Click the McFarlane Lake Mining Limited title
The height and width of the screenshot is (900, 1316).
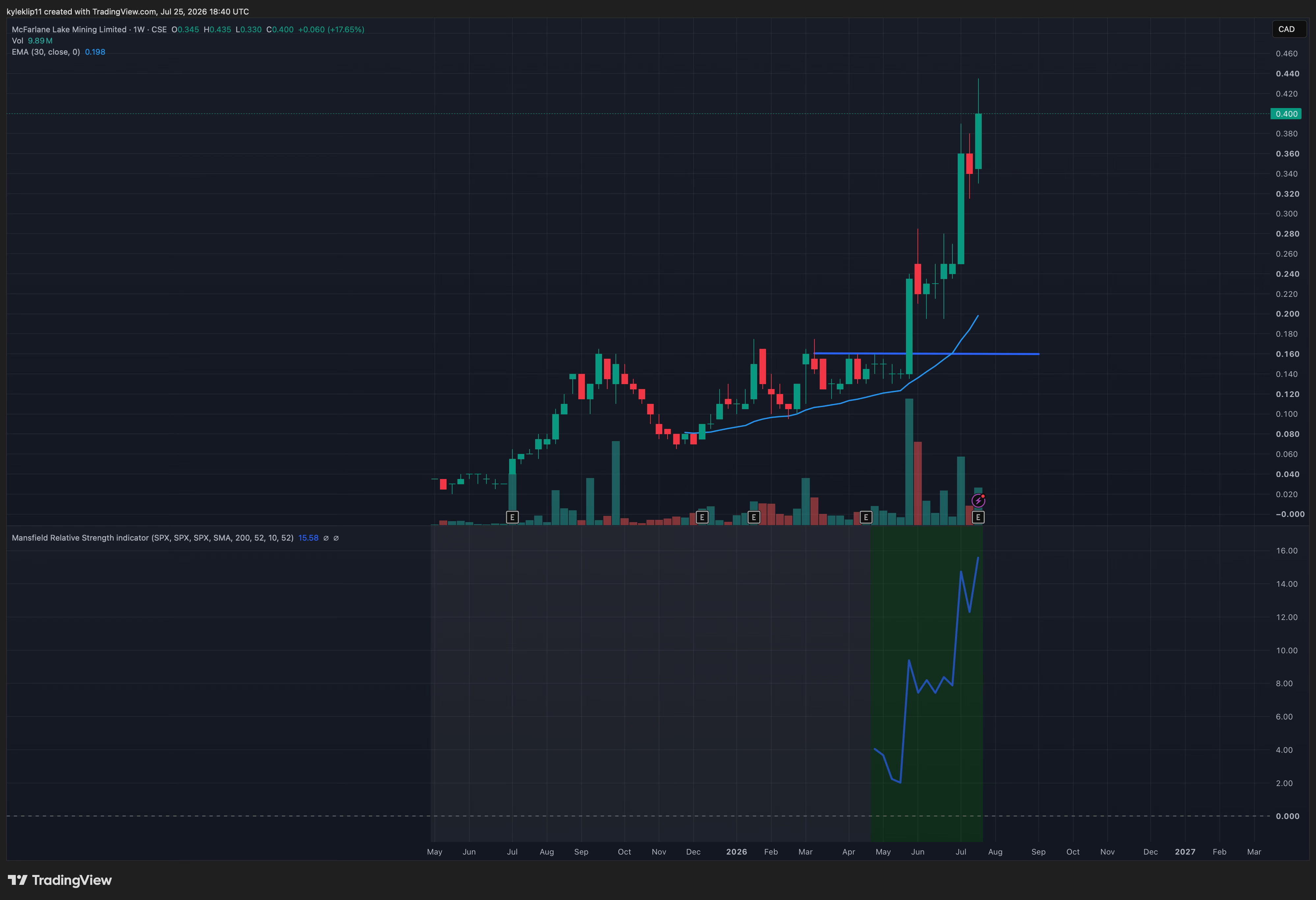coord(69,29)
